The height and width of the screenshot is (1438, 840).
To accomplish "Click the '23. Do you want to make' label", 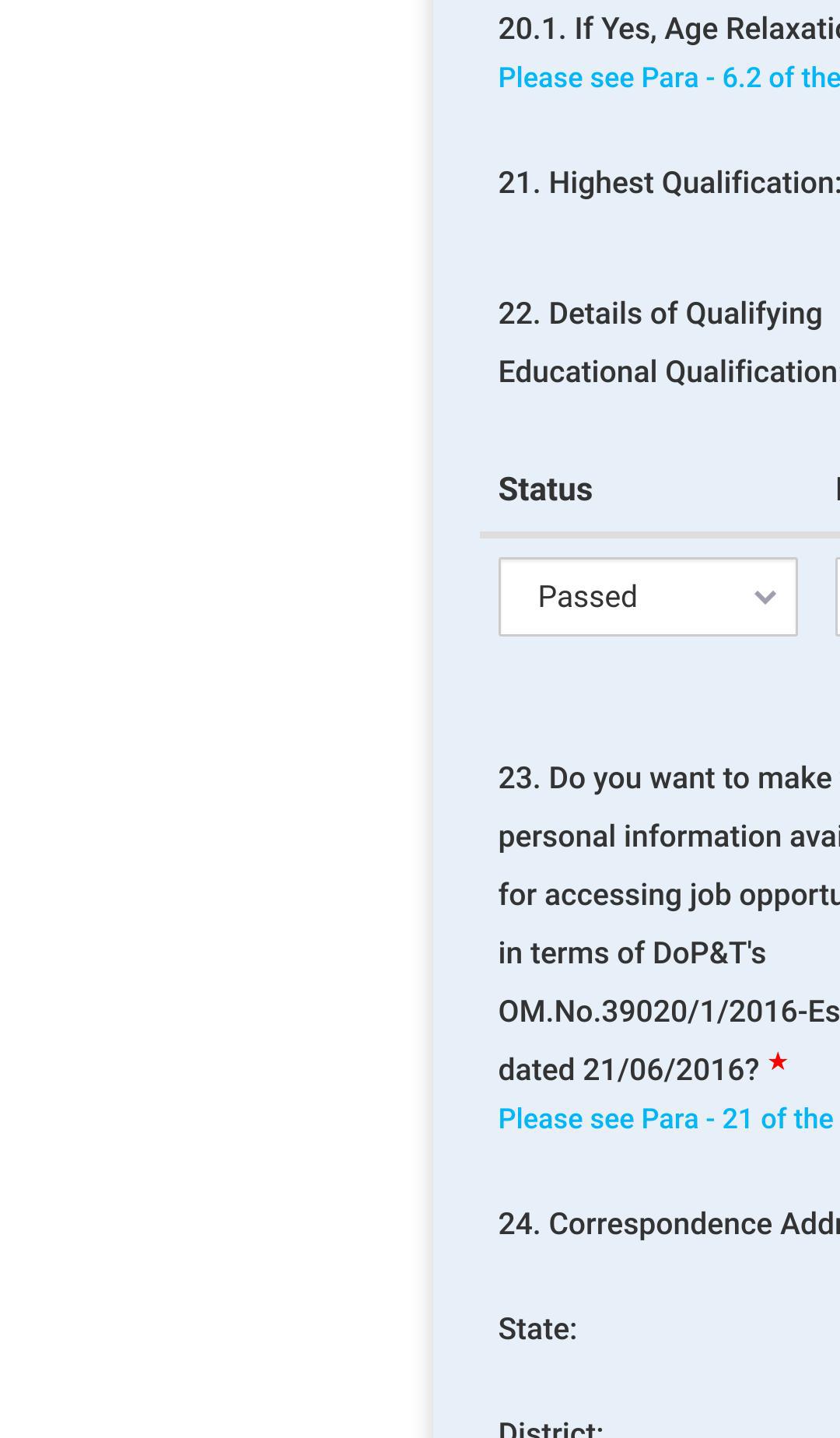I will pos(665,778).
